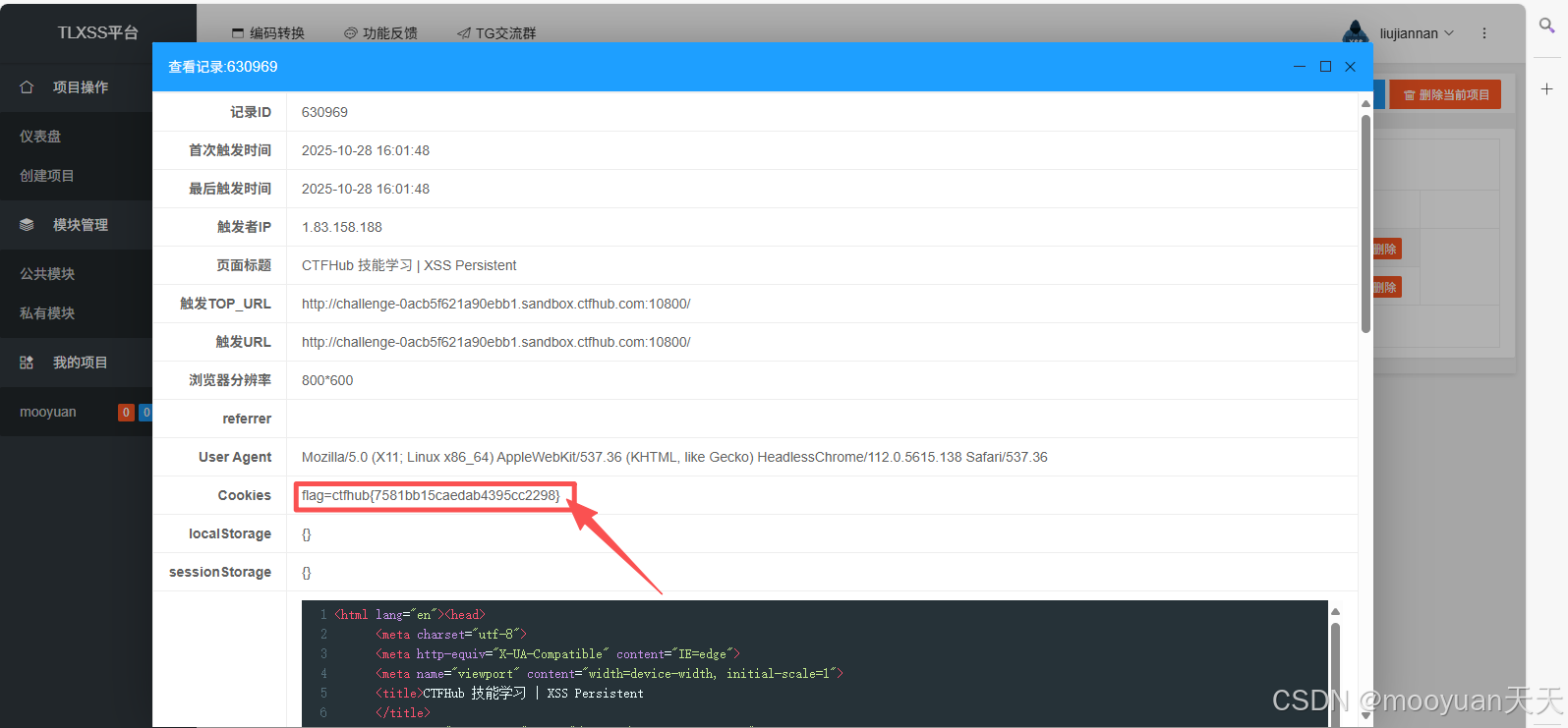
Task: Click the IP address 1.83.158.188
Action: [x=342, y=227]
